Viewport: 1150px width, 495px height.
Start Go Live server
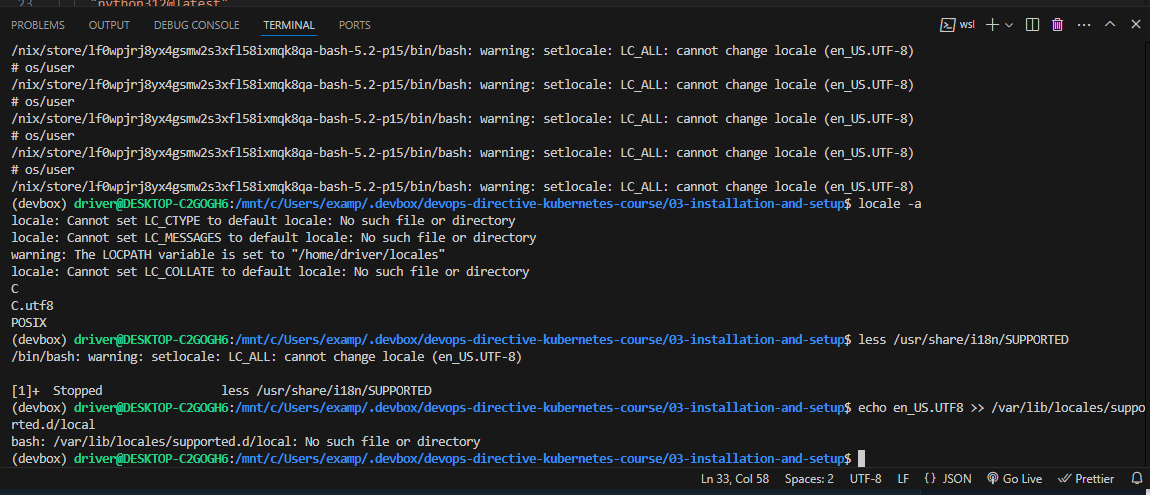click(1014, 479)
